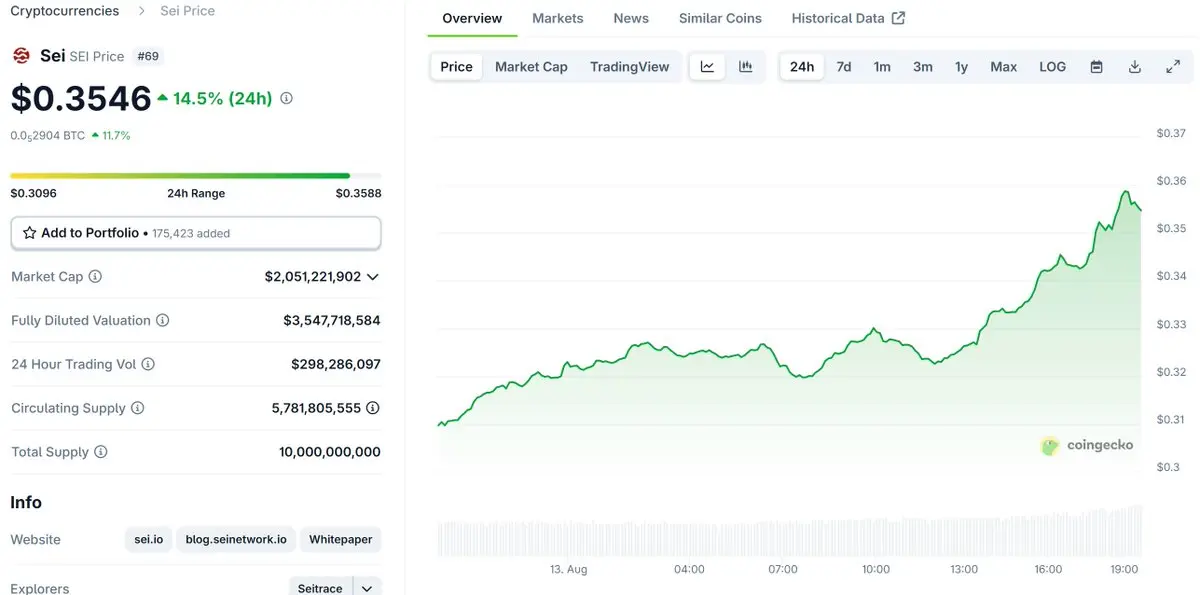Click the price peak near $0.36
1200x595 pixels.
point(1126,191)
